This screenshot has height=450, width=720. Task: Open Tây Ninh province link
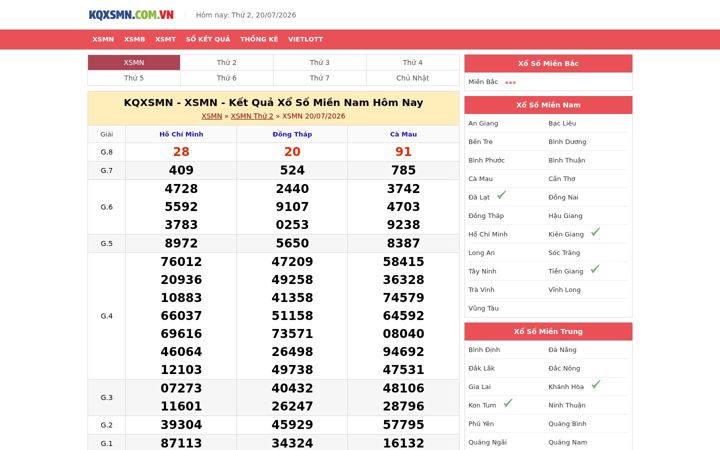click(x=482, y=271)
